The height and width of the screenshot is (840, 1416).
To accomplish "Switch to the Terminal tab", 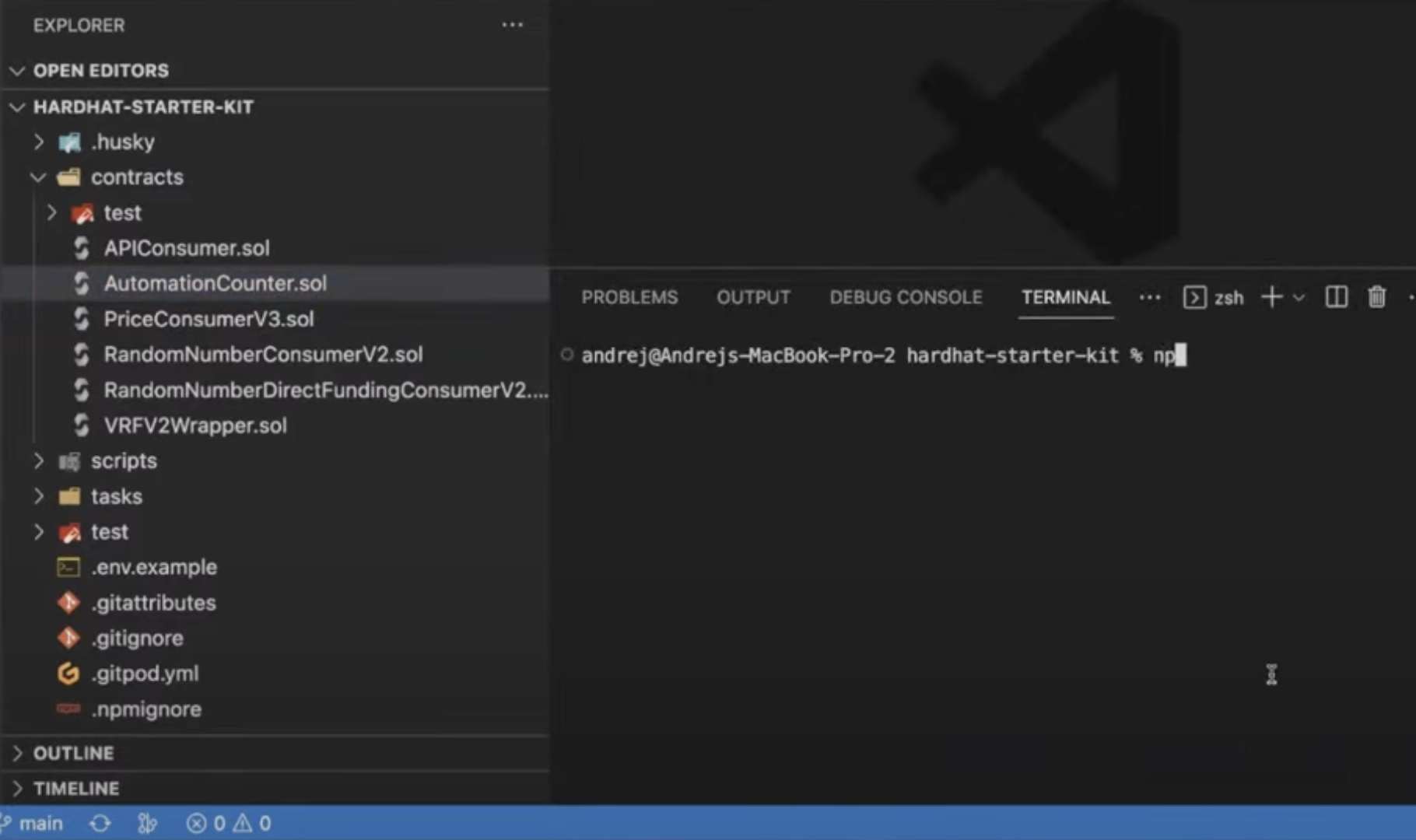I will pos(1065,298).
